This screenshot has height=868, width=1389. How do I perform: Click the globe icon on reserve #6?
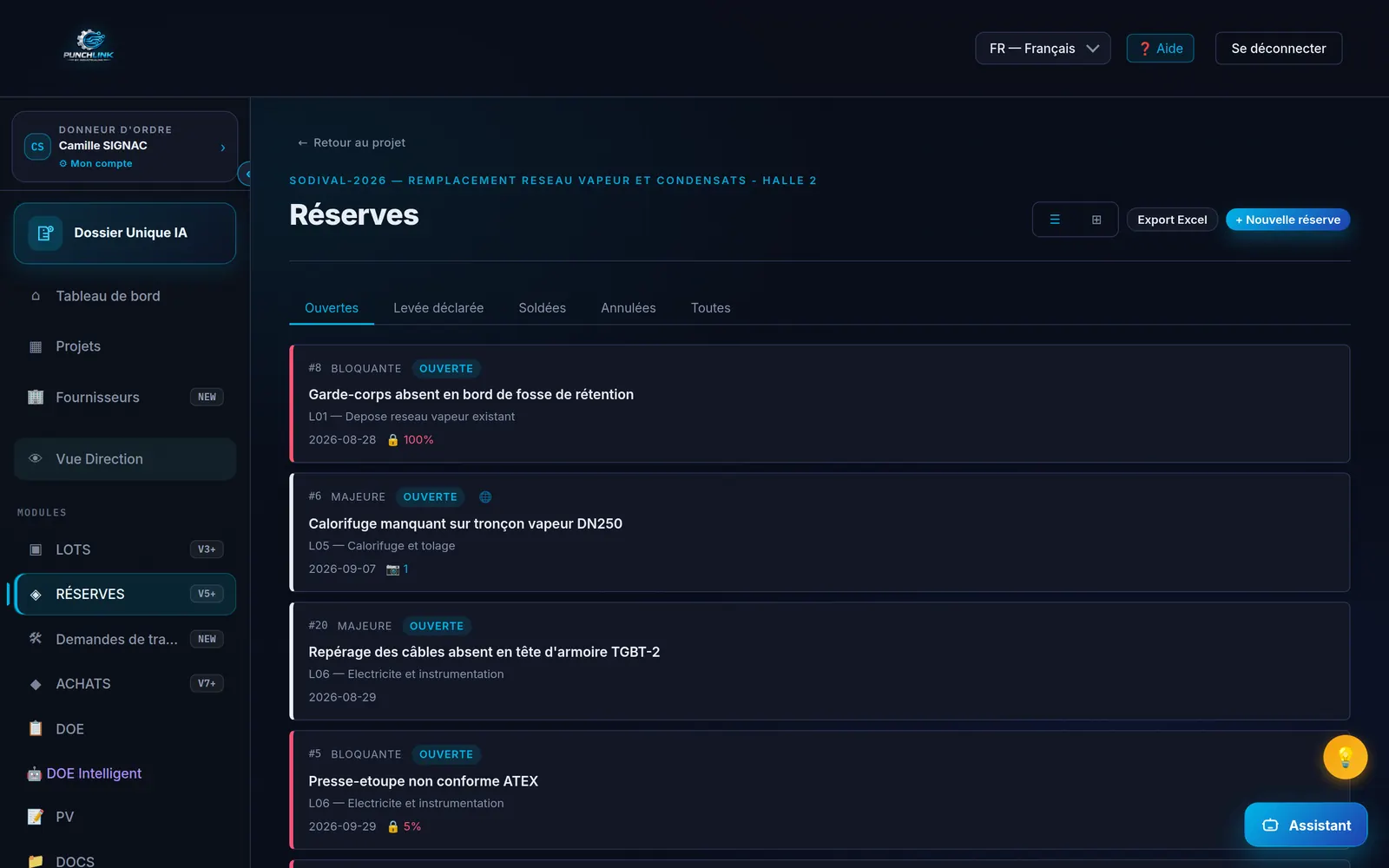(485, 497)
